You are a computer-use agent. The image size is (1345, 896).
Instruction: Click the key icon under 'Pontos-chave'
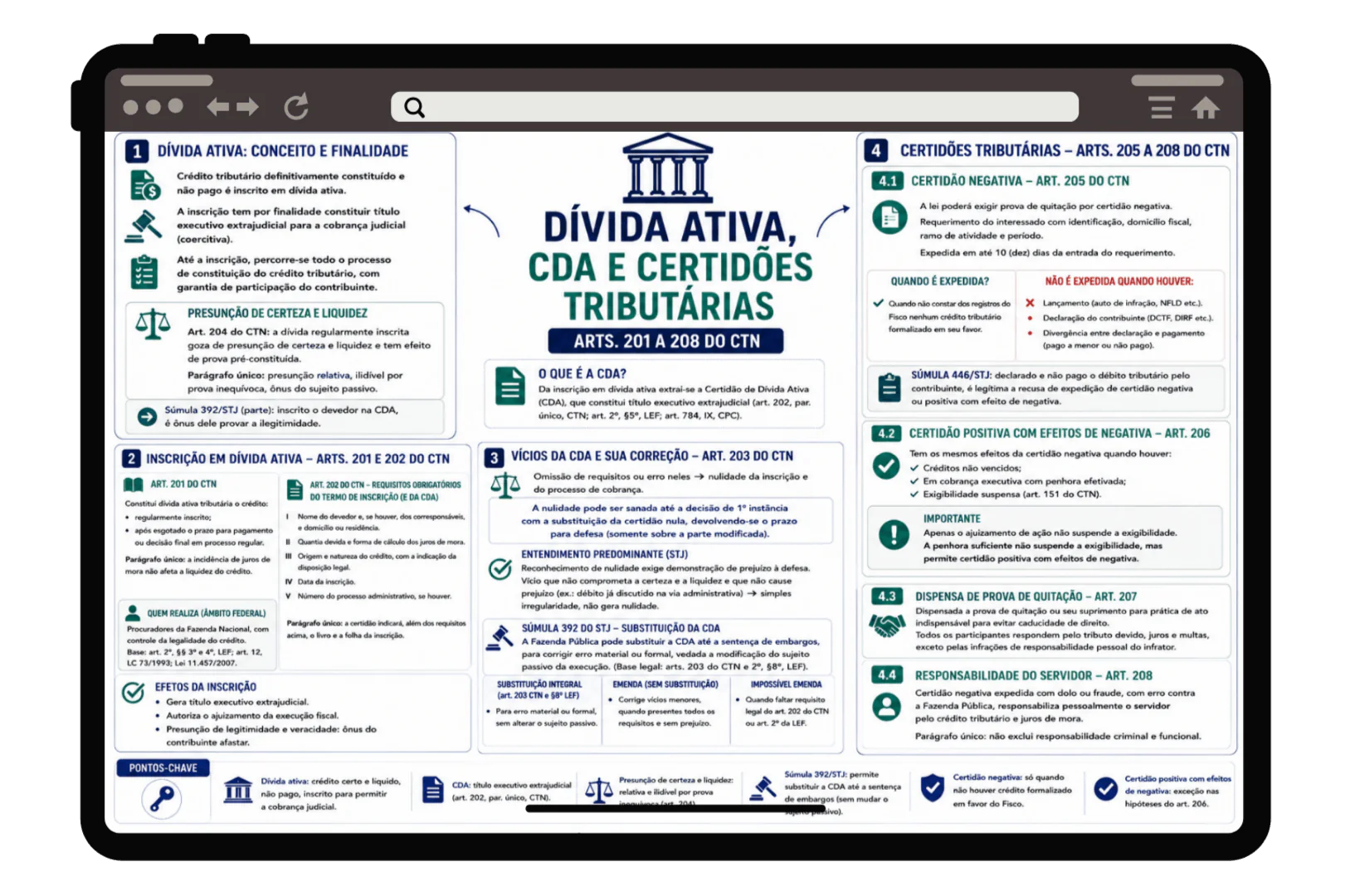[x=162, y=799]
